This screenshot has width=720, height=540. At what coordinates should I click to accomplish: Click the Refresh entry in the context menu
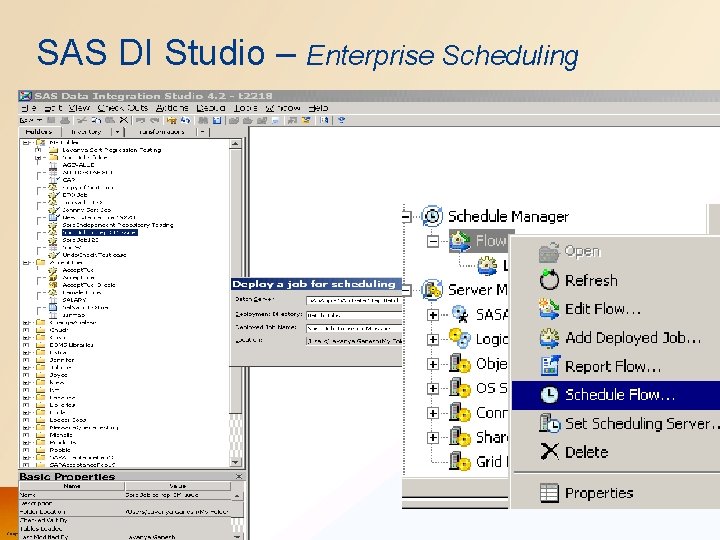[x=615, y=281]
